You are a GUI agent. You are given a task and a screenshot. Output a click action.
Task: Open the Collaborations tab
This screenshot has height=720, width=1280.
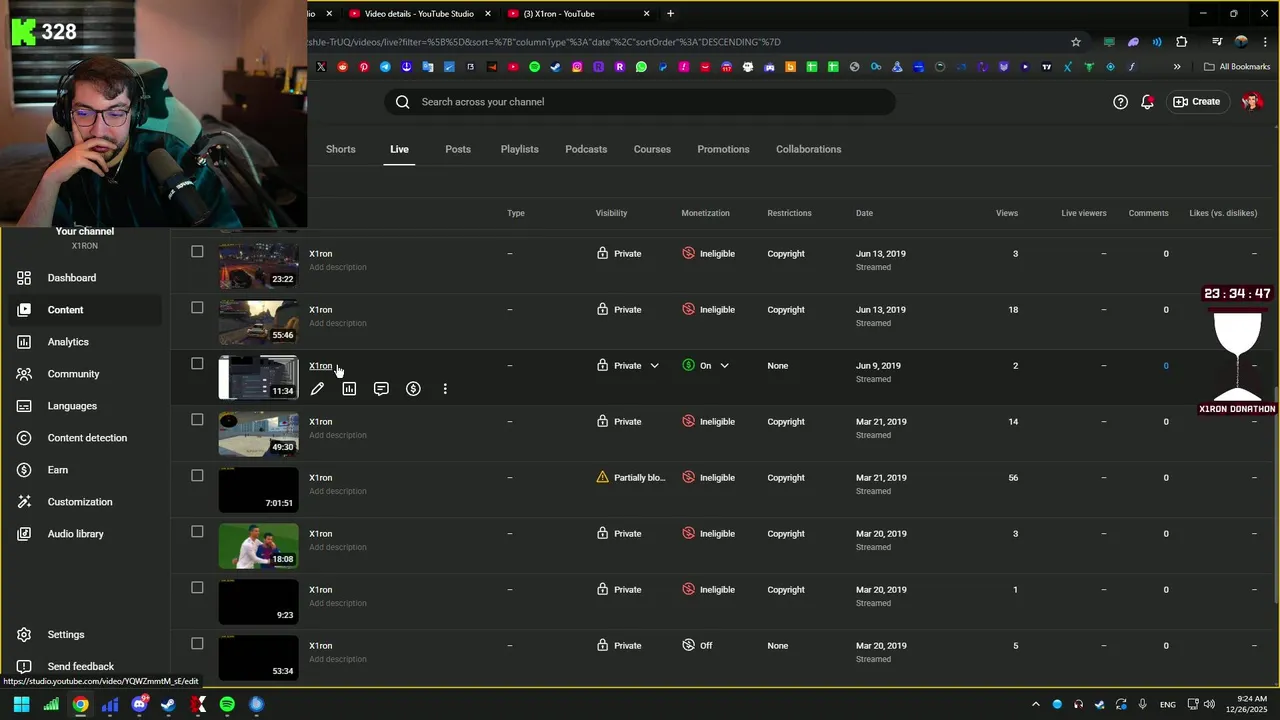coord(808,149)
